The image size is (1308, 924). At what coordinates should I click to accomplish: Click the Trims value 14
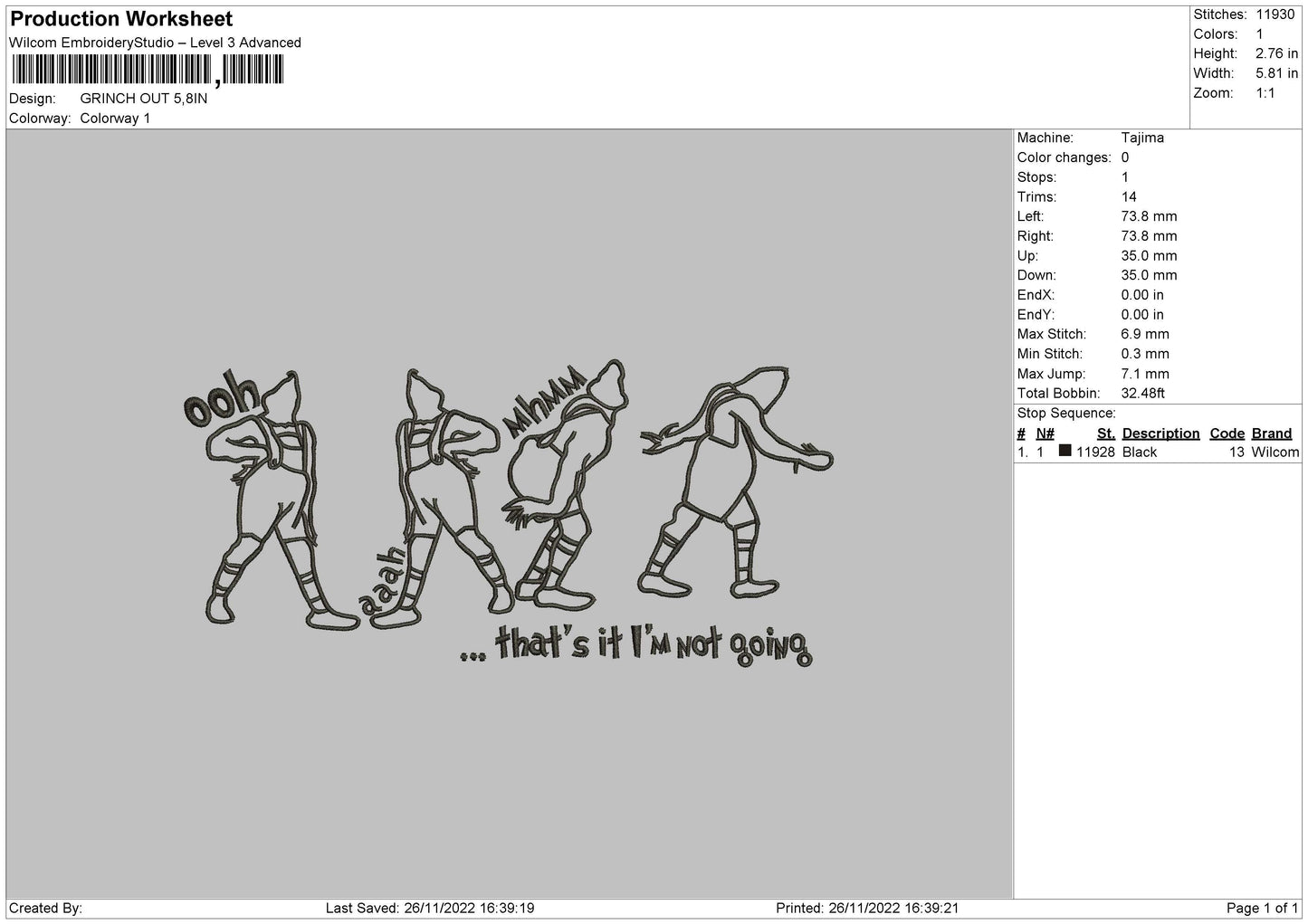(1129, 197)
